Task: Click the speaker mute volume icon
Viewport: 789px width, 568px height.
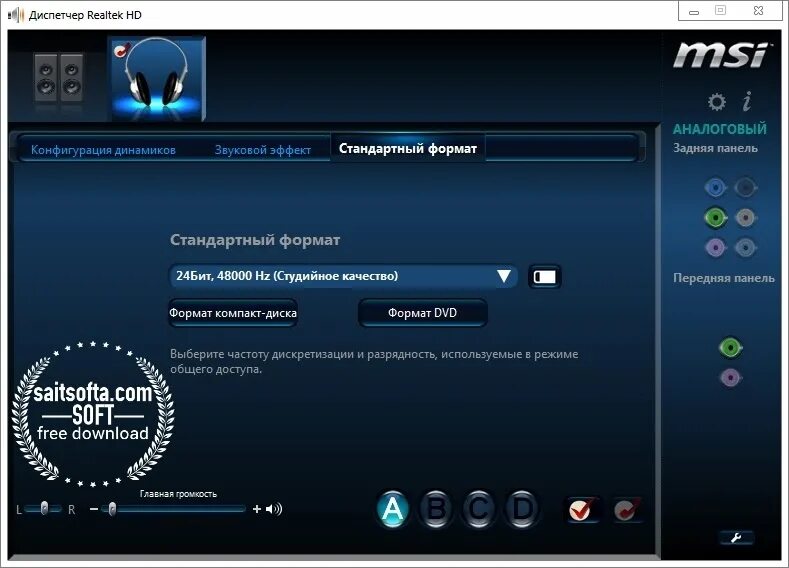Action: [274, 509]
